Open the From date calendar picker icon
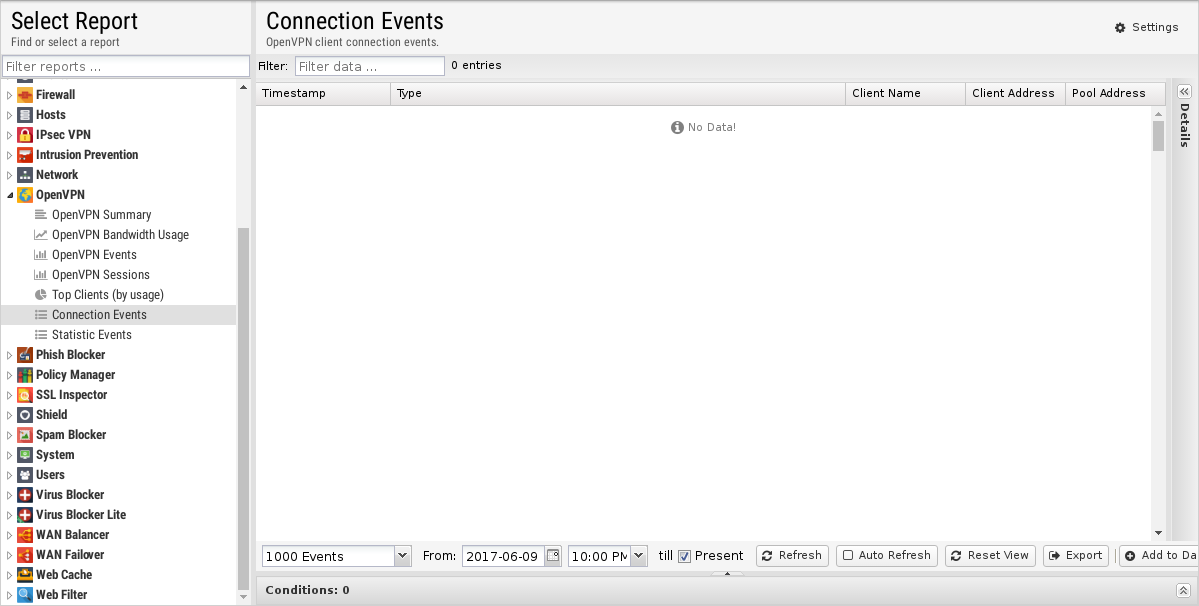 (552, 556)
